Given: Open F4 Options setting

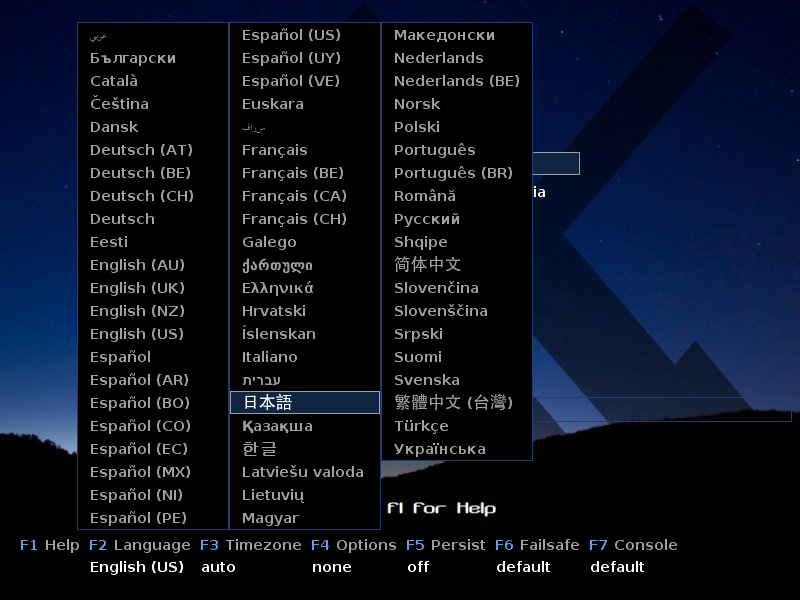Looking at the screenshot, I should click(x=354, y=545).
